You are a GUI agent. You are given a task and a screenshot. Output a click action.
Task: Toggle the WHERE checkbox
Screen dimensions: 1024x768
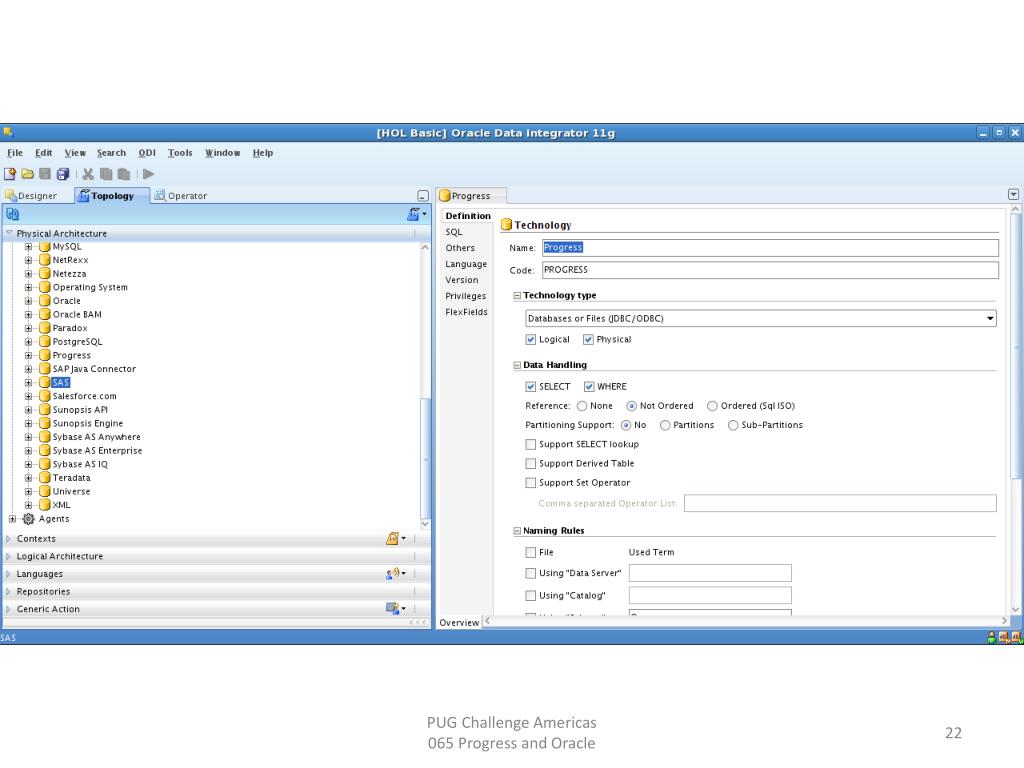pyautogui.click(x=588, y=387)
